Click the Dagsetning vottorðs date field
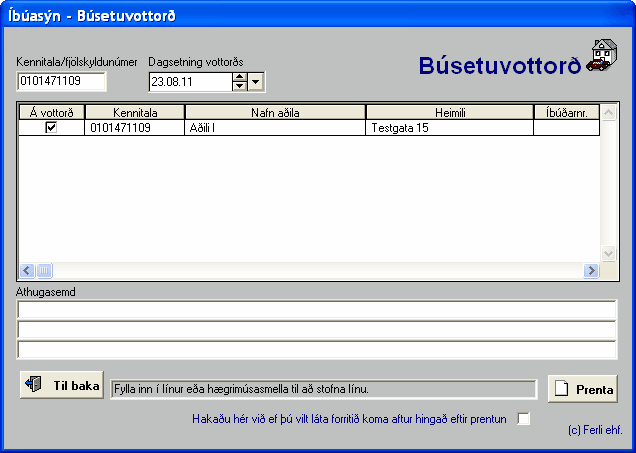The height and width of the screenshot is (453, 636). pos(190,82)
